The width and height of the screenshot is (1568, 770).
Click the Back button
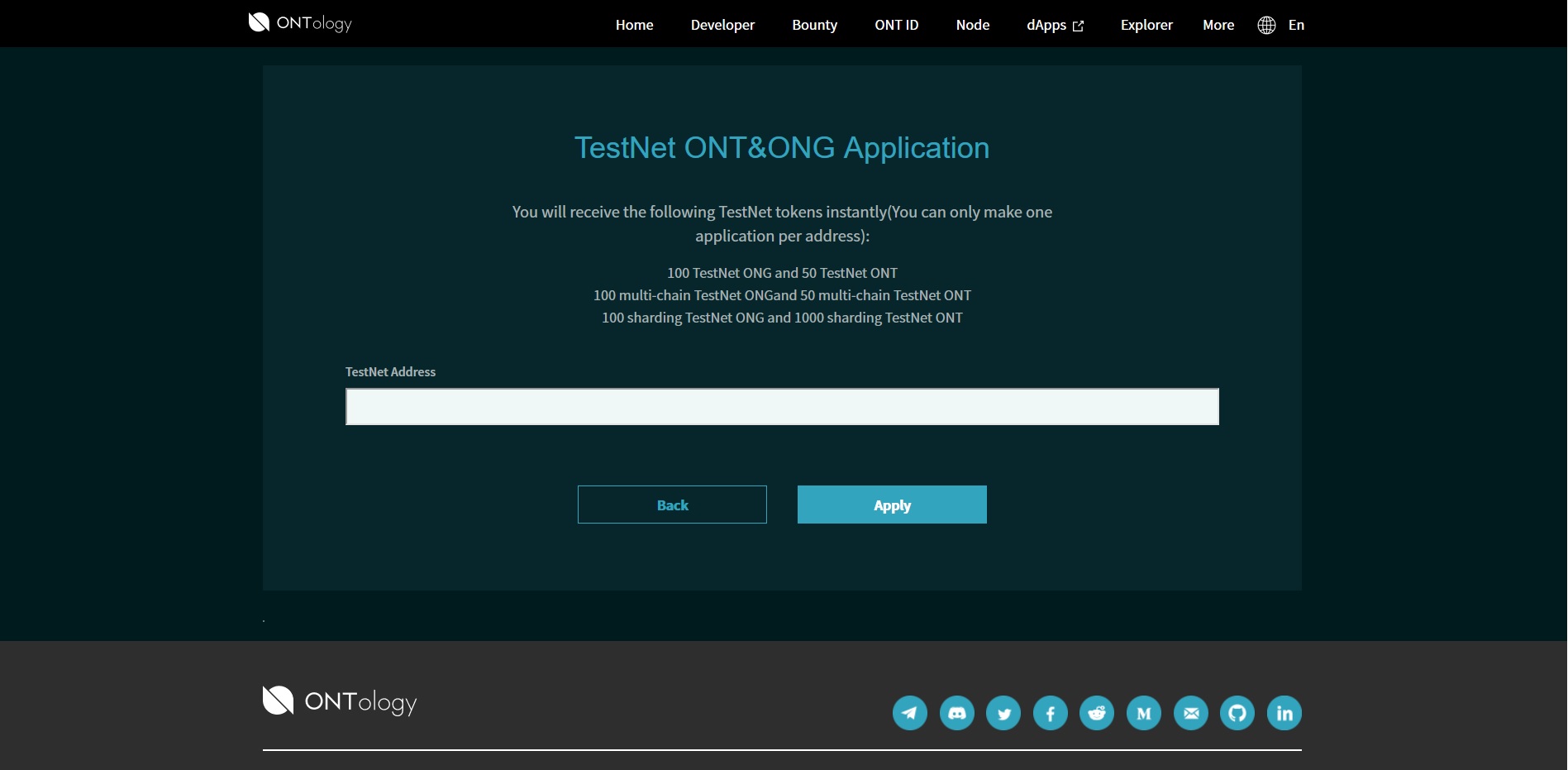672,505
